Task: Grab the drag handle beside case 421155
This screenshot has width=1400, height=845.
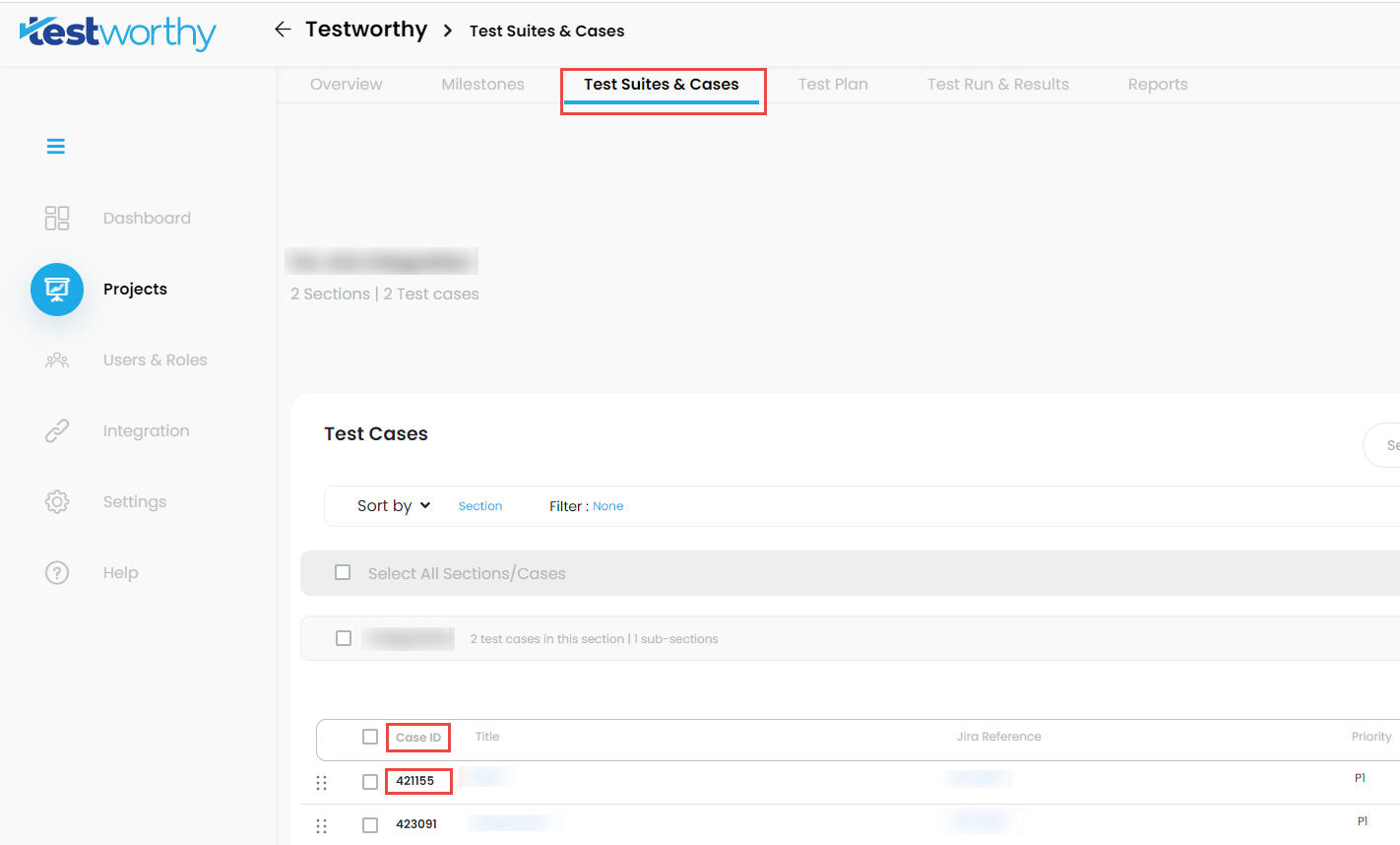Action: coord(322,782)
